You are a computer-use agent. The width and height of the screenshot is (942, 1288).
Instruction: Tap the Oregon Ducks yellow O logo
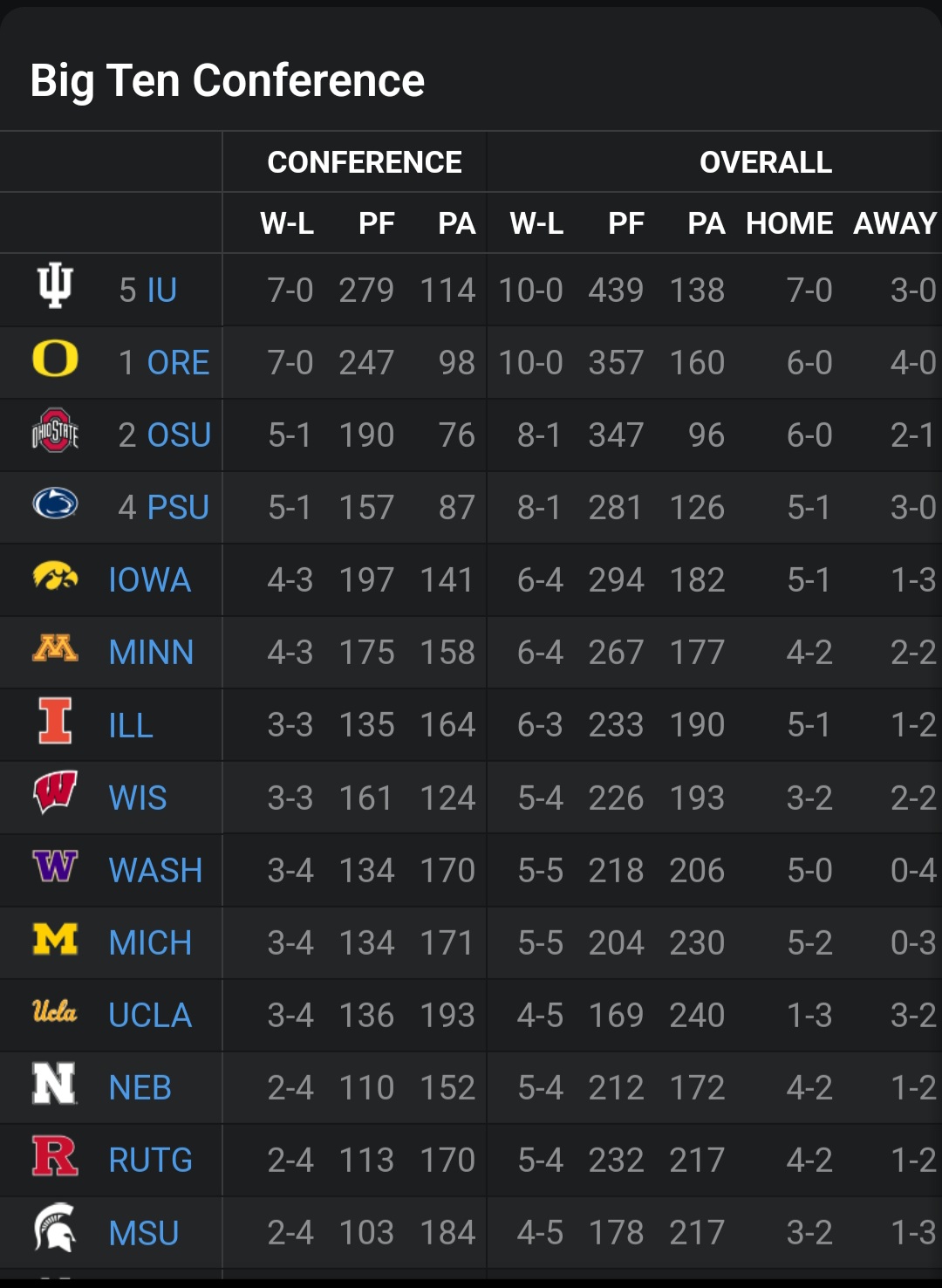click(55, 358)
